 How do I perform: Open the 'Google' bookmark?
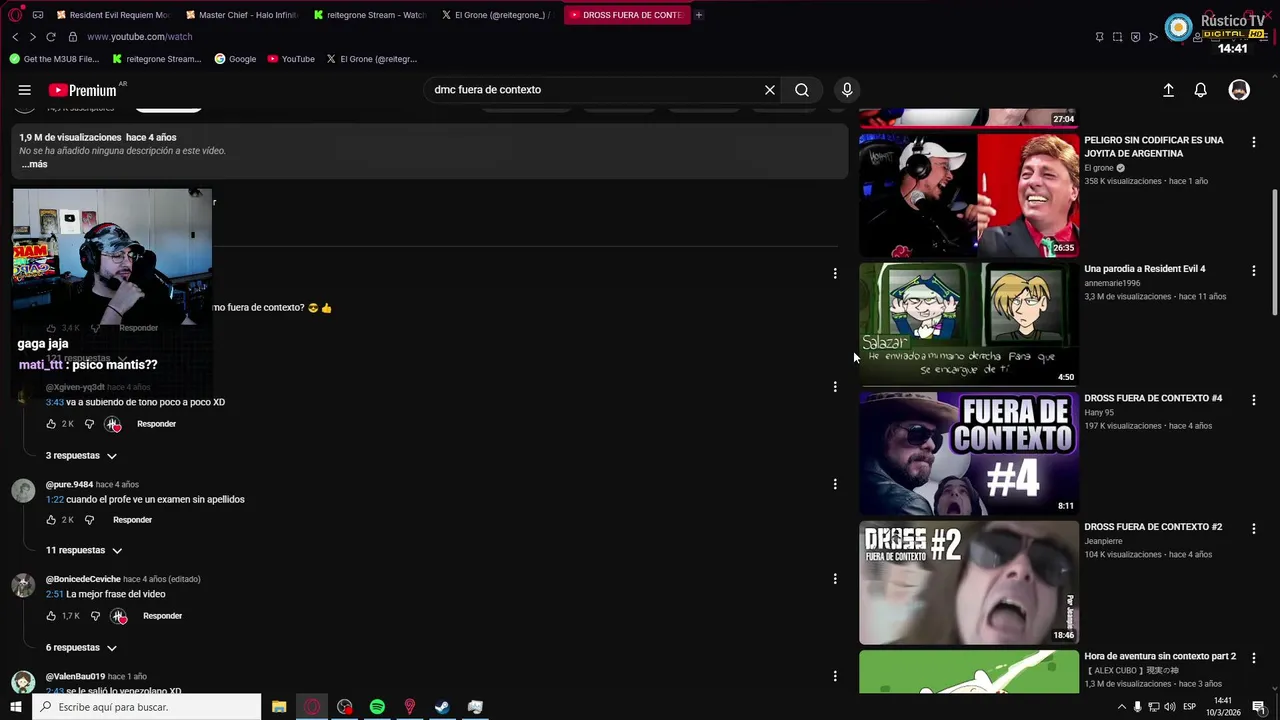pos(236,59)
